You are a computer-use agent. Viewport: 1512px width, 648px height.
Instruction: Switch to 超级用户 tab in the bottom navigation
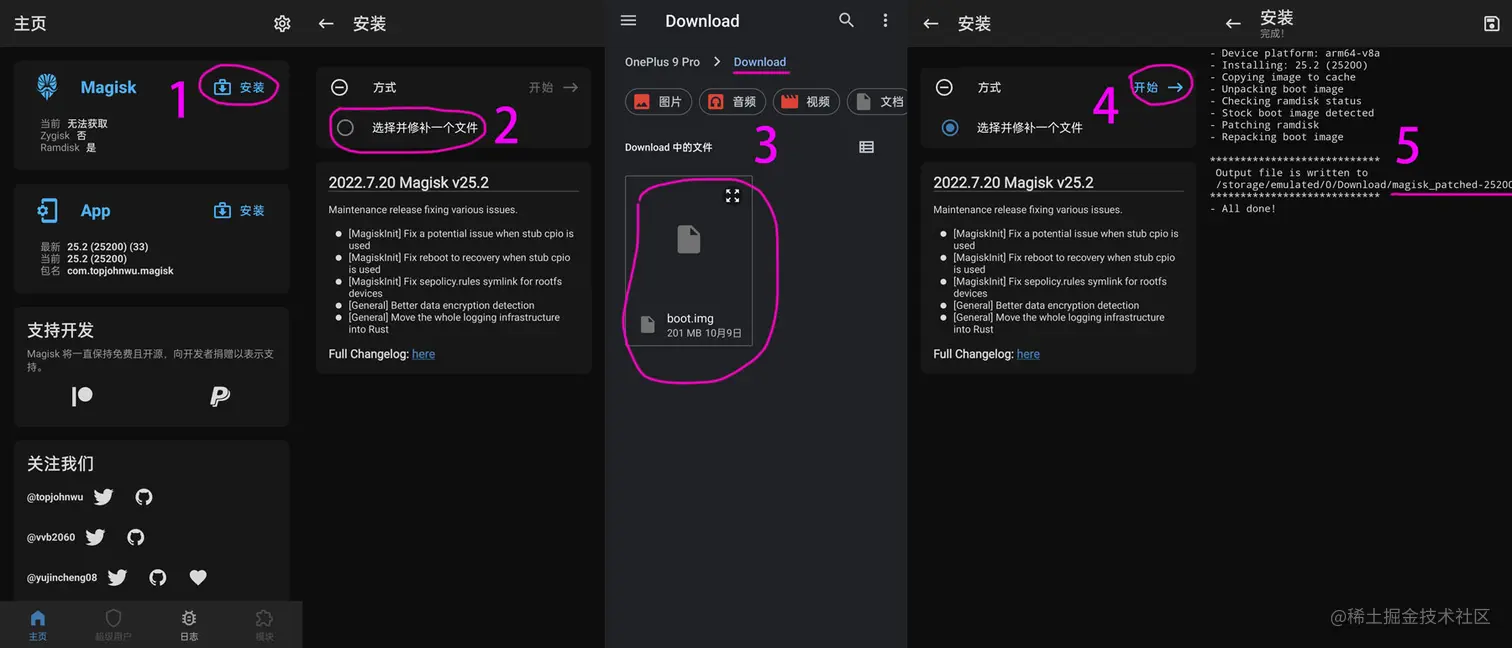coord(113,625)
